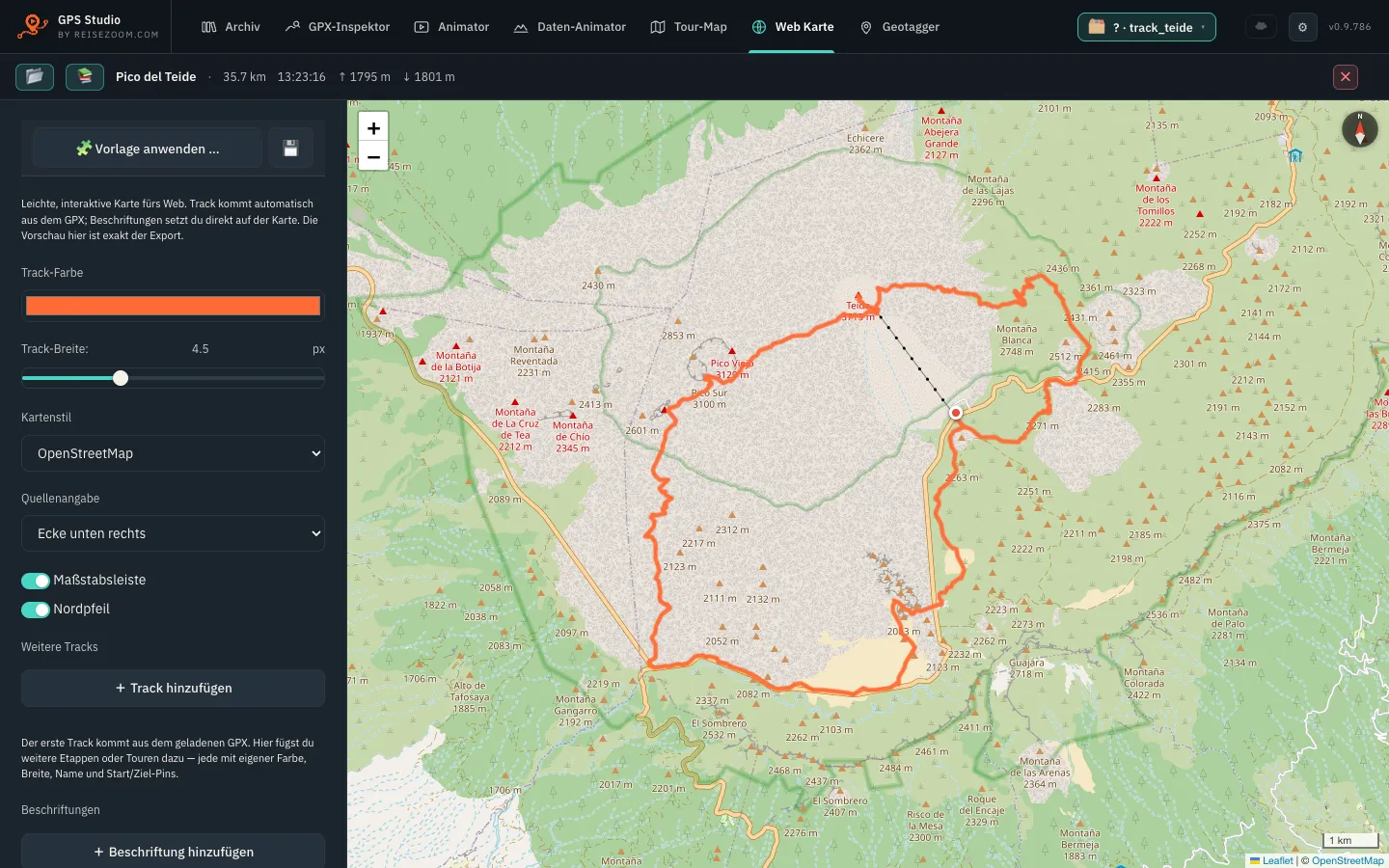The image size is (1389, 868).
Task: Click the books library icon button
Action: (85, 76)
